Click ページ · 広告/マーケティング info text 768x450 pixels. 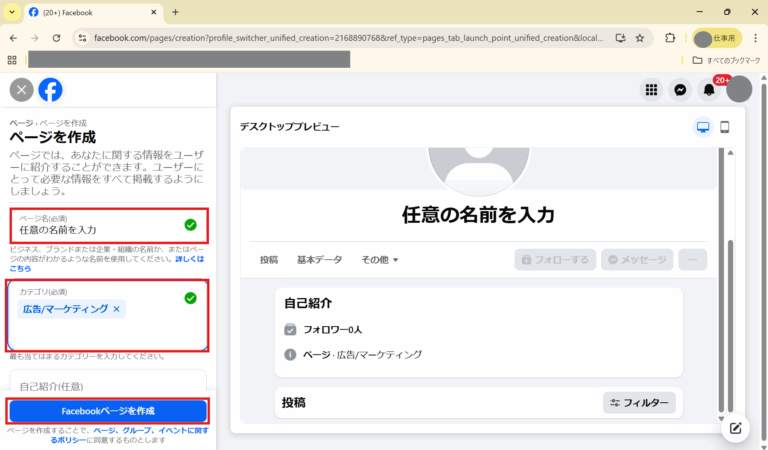pos(362,355)
